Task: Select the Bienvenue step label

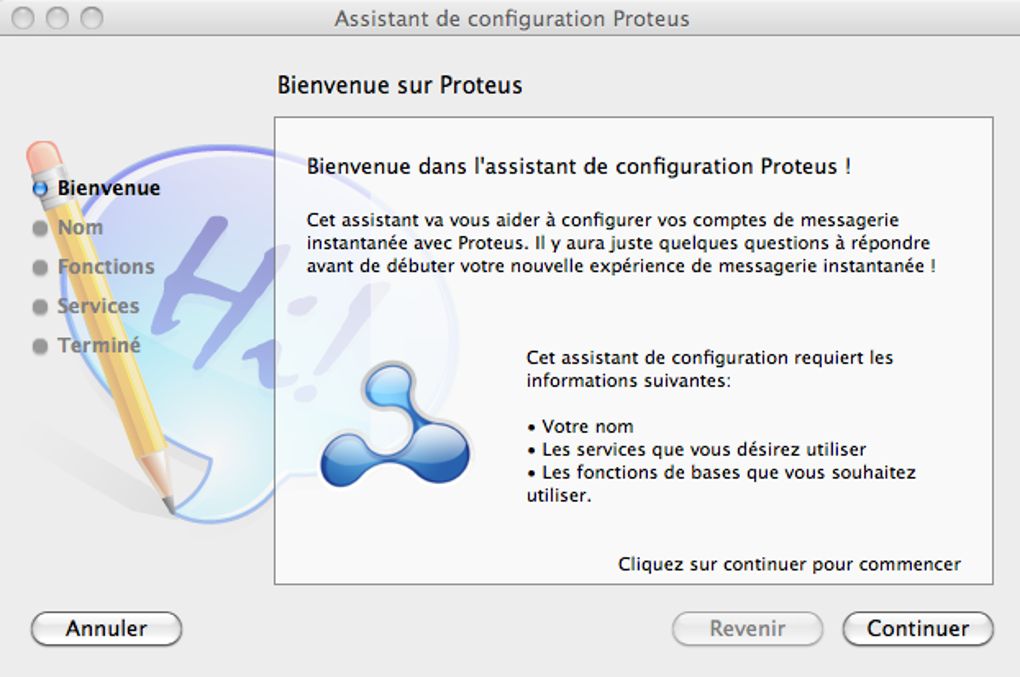Action: (x=107, y=188)
